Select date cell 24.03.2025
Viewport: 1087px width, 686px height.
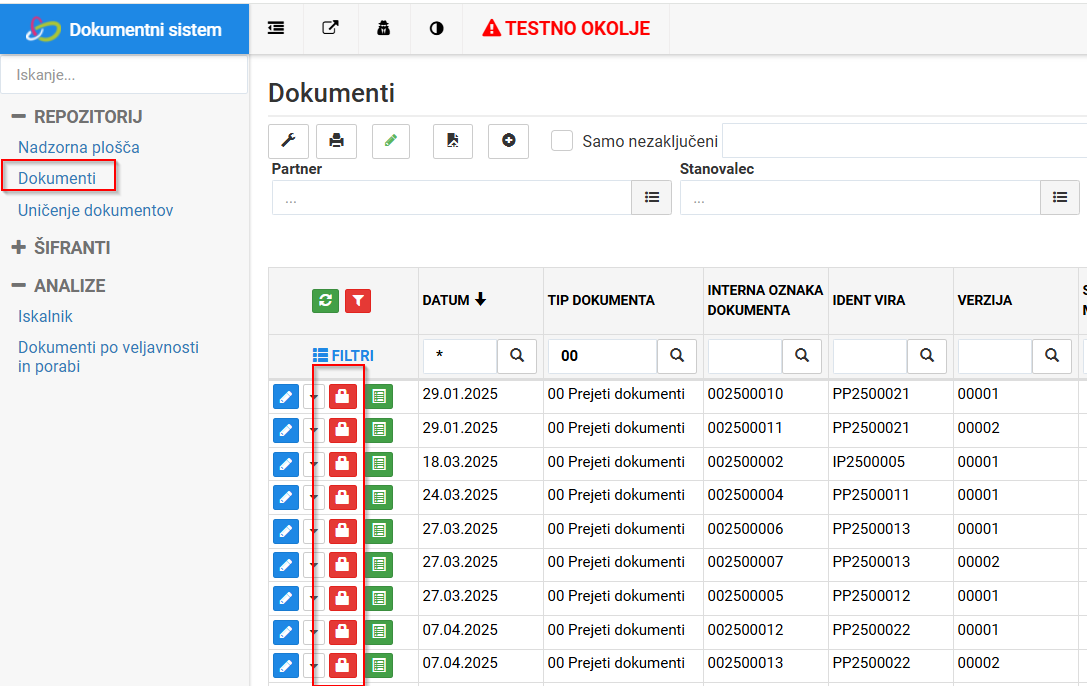tap(460, 495)
